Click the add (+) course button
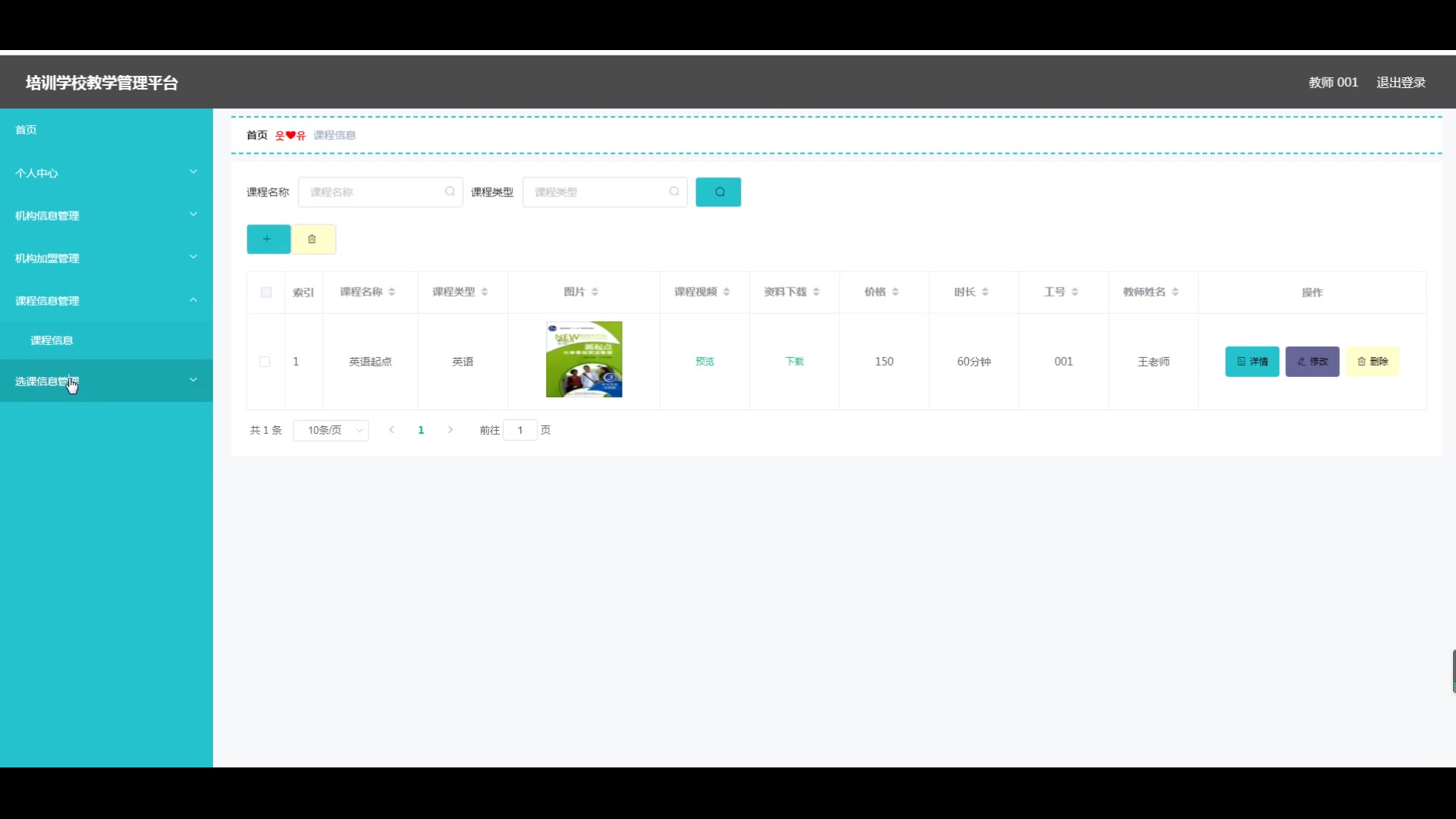This screenshot has width=1456, height=819. (x=268, y=239)
